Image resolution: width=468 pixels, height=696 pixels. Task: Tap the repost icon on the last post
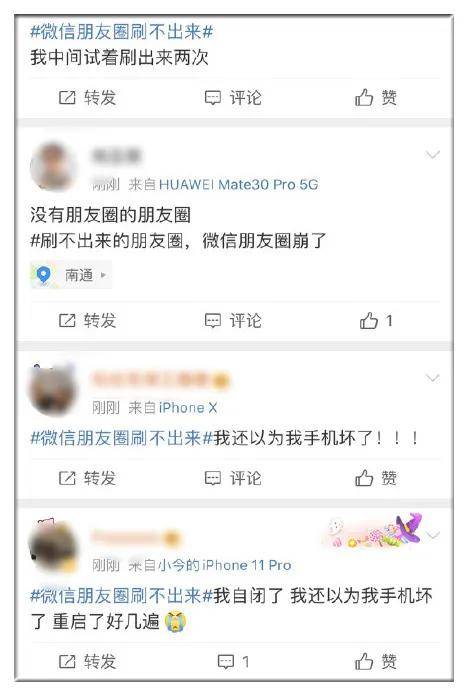[x=67, y=662]
